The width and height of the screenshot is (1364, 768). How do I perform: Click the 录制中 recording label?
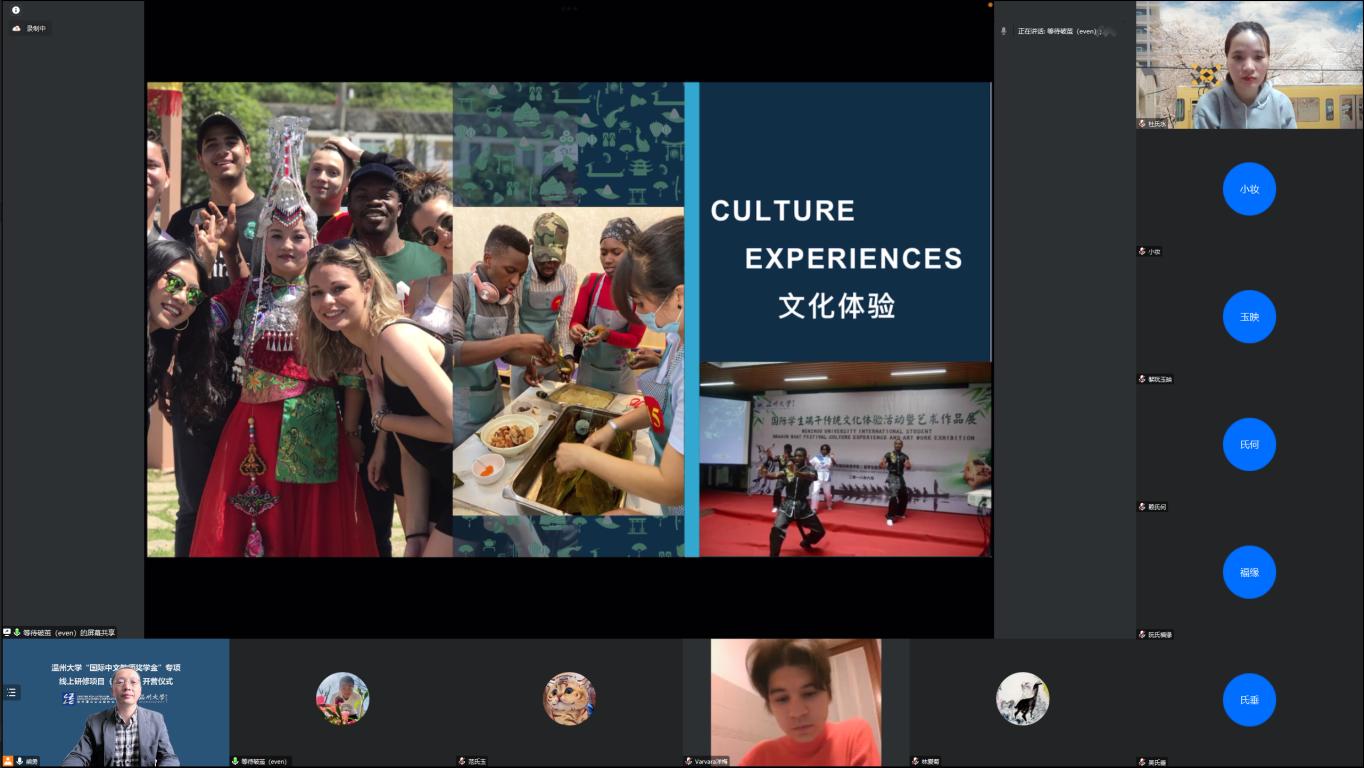click(36, 28)
